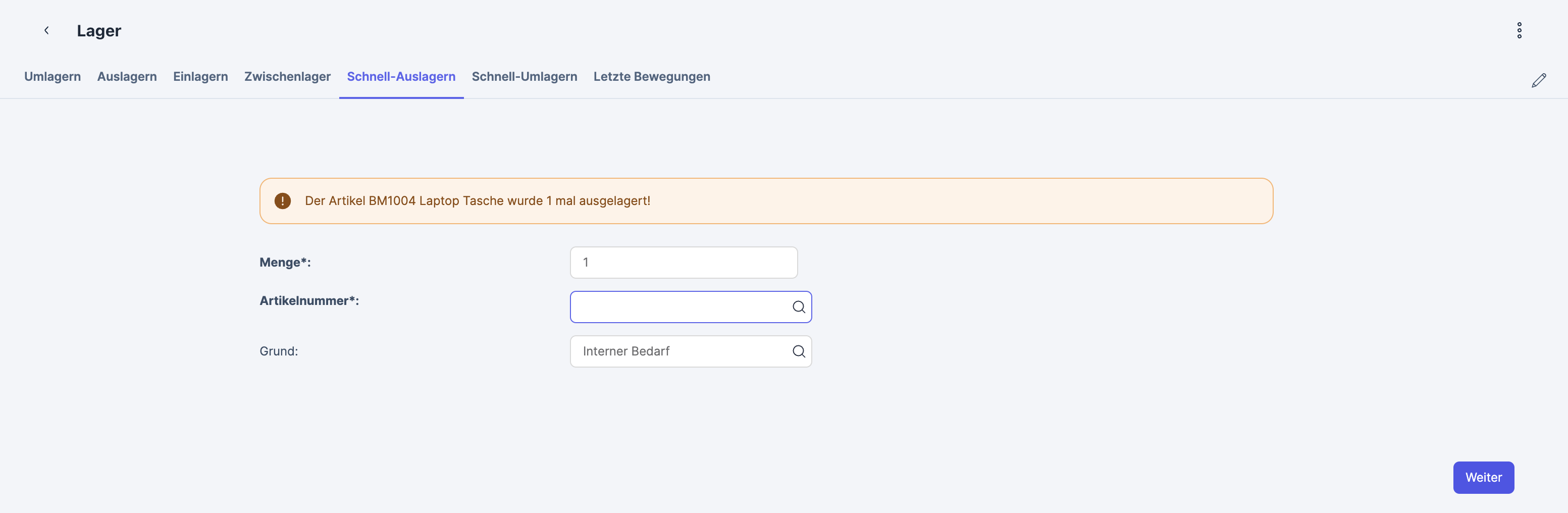Screen dimensions: 1568x513
Task: Go back using the chevron beside Lager
Action: tap(46, 30)
